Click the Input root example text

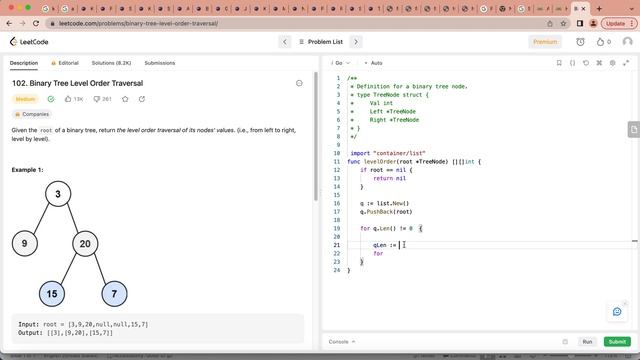(83, 324)
